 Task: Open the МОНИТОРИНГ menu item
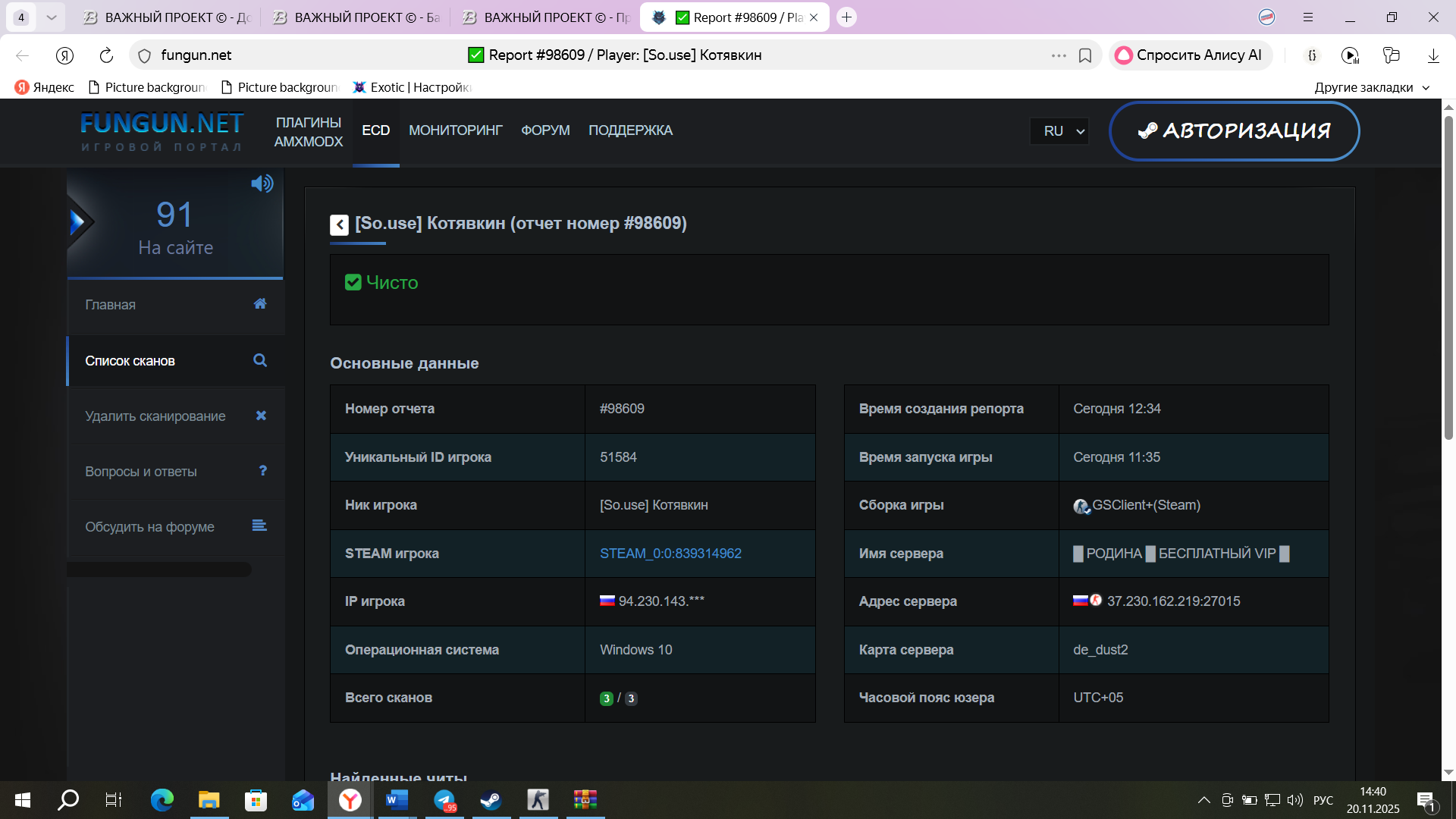[x=455, y=130]
